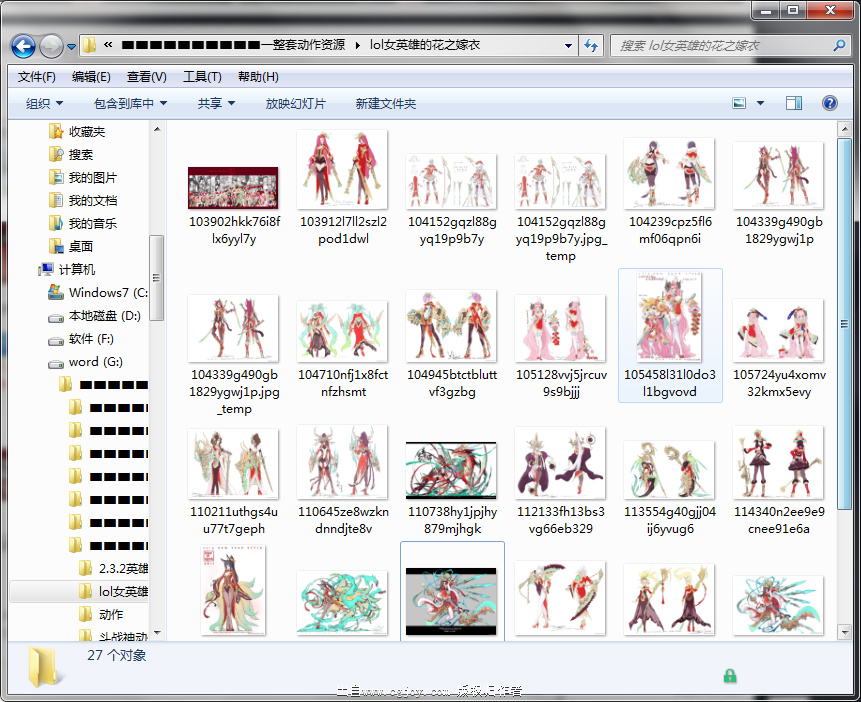Image resolution: width=861 pixels, height=702 pixels.
Task: Create a folder with 新建文件夹
Action: (385, 103)
